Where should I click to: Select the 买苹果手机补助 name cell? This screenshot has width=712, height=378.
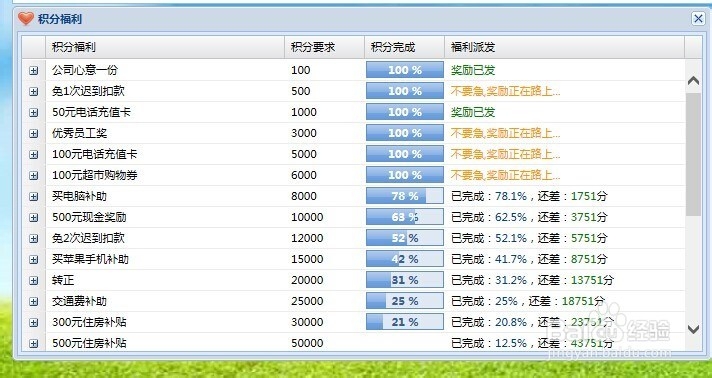click(90, 259)
